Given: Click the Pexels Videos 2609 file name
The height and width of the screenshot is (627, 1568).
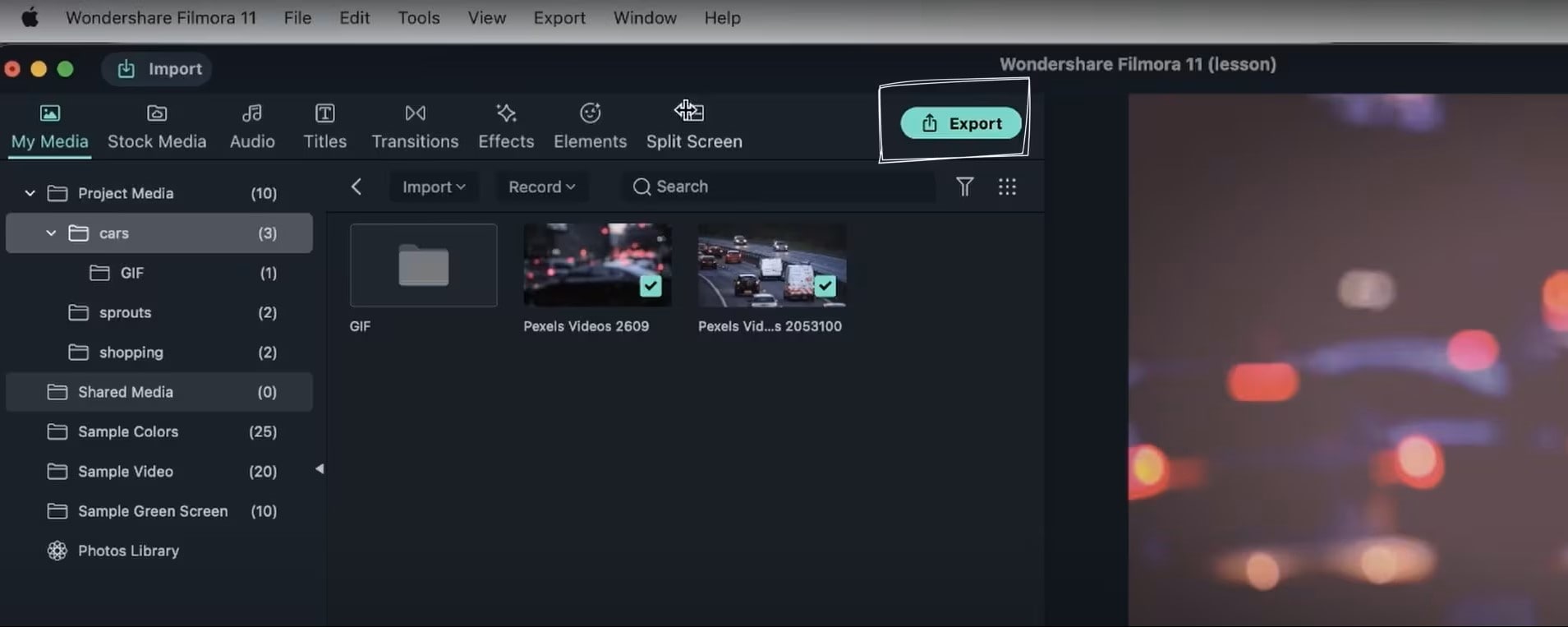Looking at the screenshot, I should click(586, 326).
